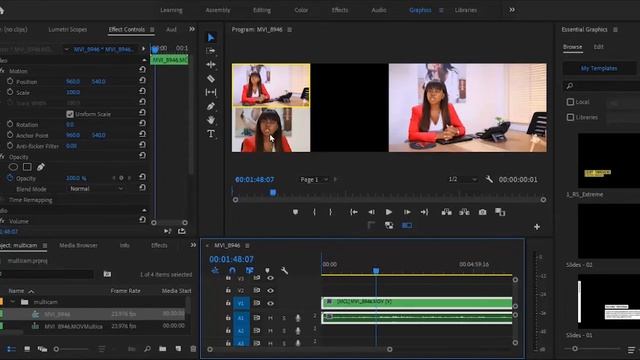Toggle V2 track output eye
This screenshot has height=360, width=640.
tap(270, 290)
